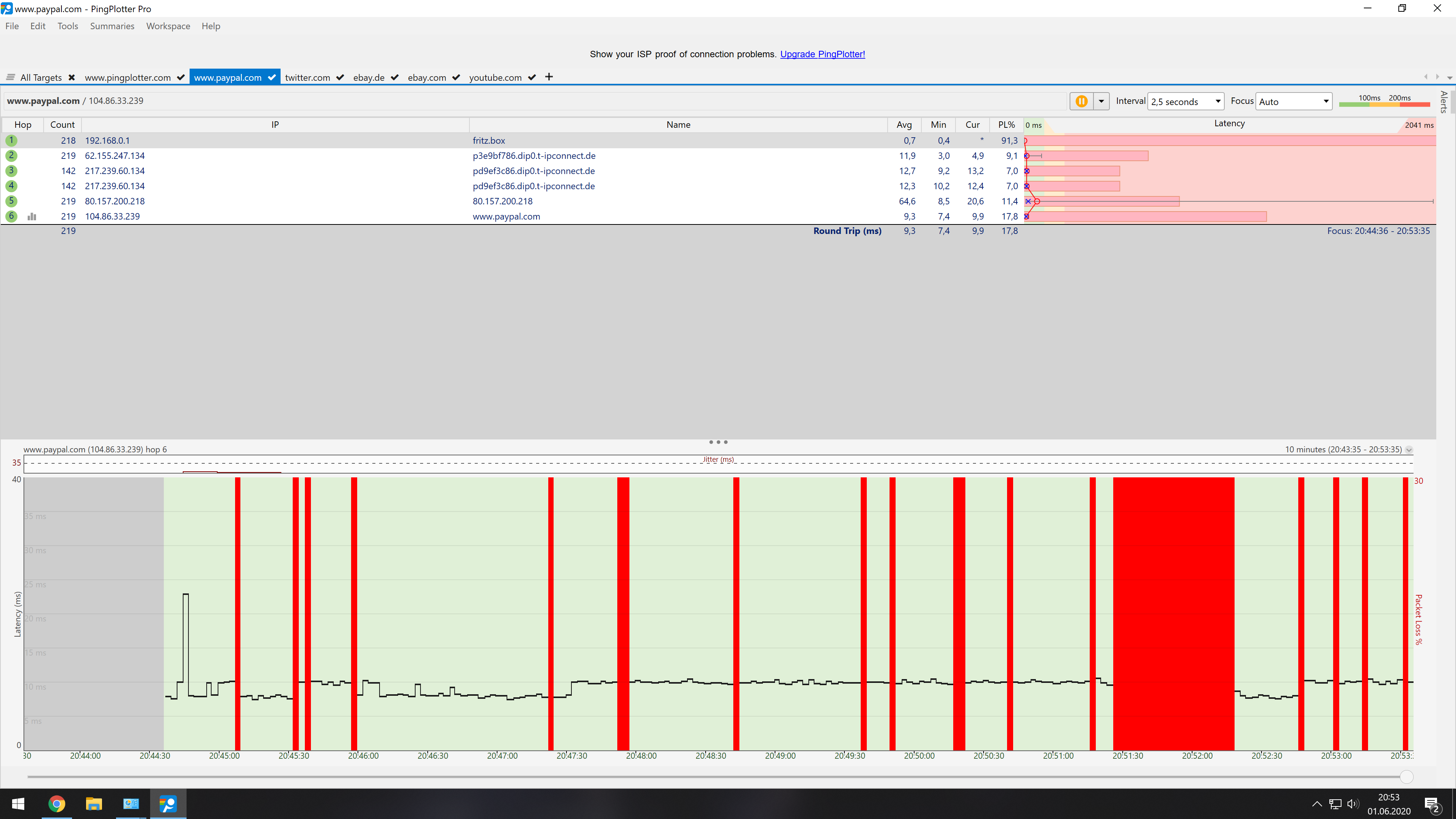Open File Explorer from the taskbar

pos(94,803)
